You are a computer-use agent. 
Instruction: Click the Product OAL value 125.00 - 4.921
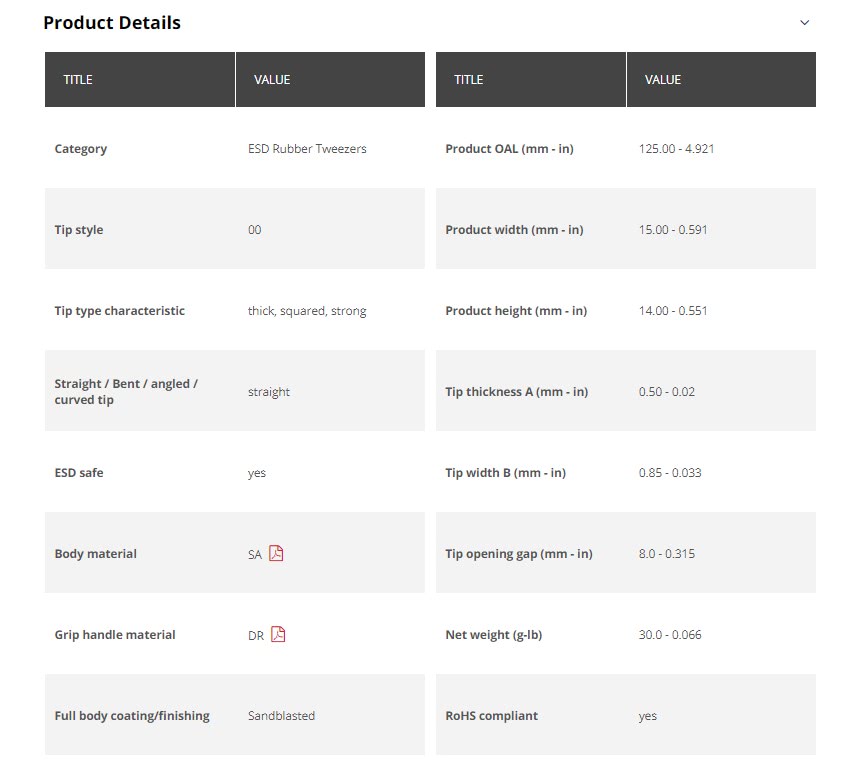[676, 149]
